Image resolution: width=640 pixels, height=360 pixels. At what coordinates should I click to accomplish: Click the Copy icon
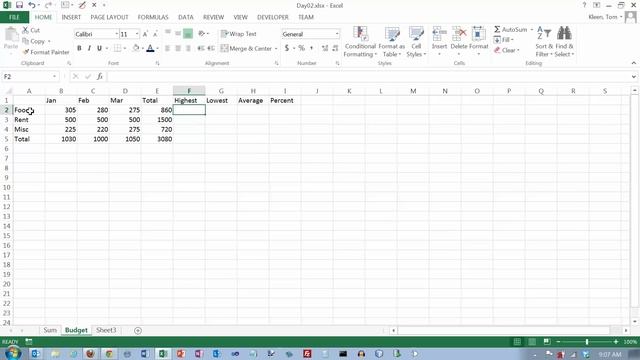pos(25,41)
